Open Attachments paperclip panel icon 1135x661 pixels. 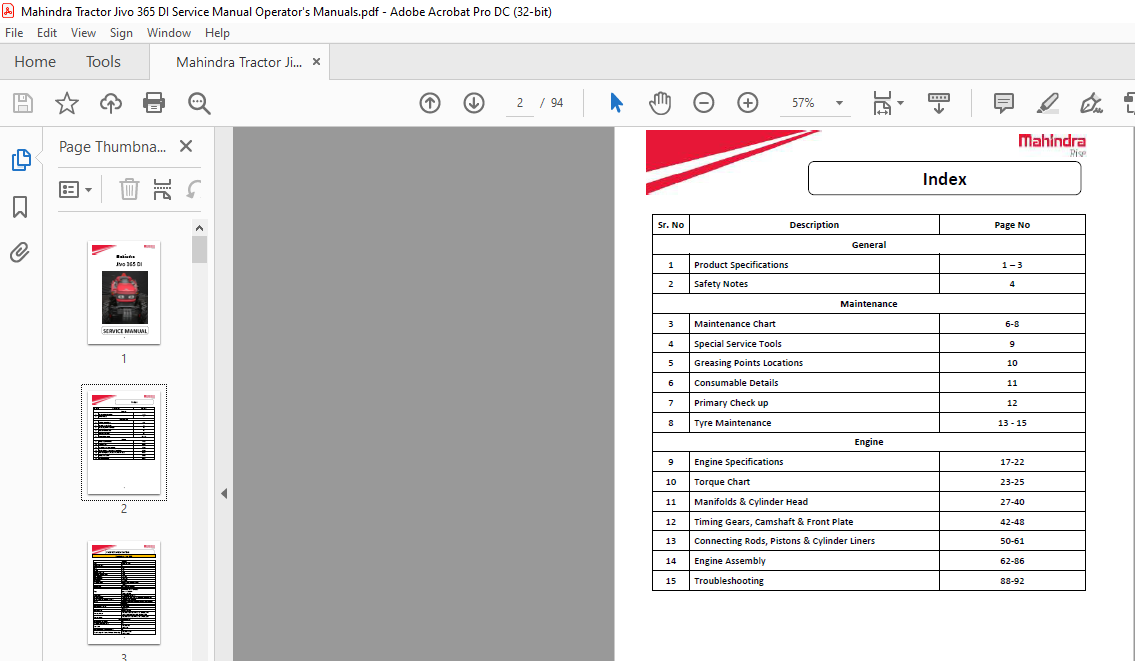[20, 253]
